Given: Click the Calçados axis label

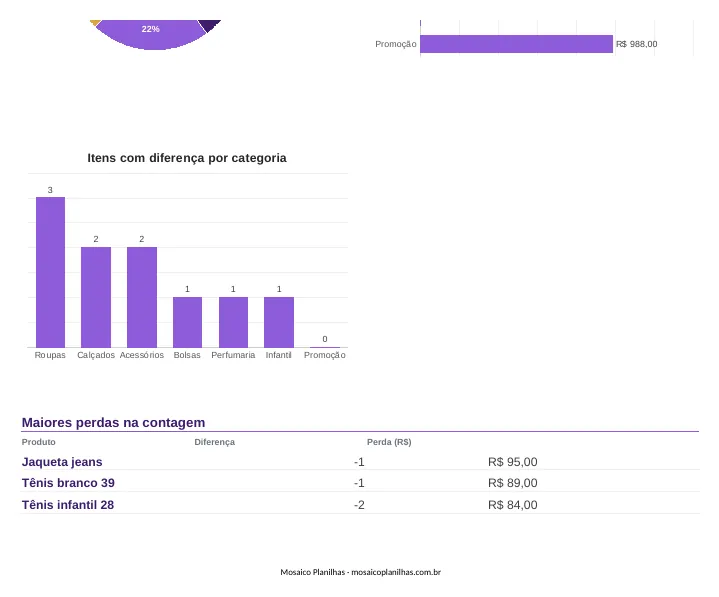Looking at the screenshot, I should tap(96, 355).
